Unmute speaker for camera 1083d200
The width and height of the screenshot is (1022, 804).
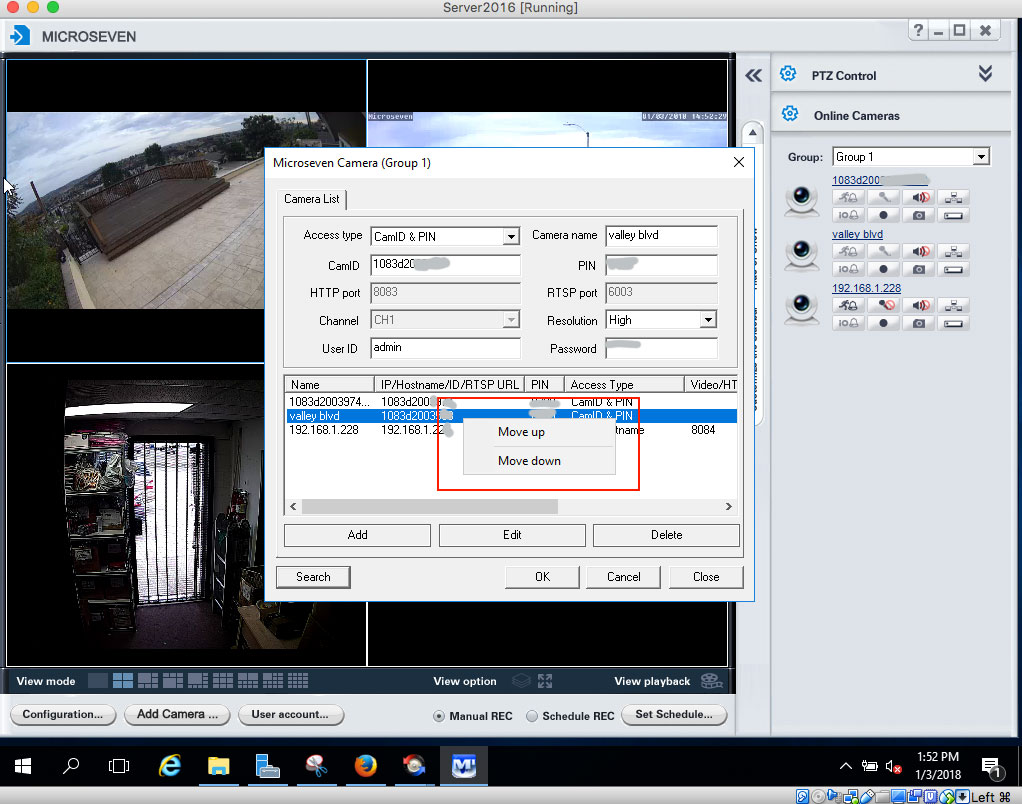click(x=919, y=197)
